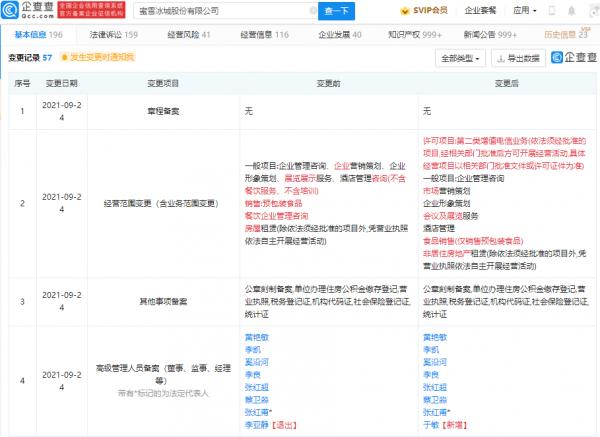Open SVIP会员 link

[430, 10]
